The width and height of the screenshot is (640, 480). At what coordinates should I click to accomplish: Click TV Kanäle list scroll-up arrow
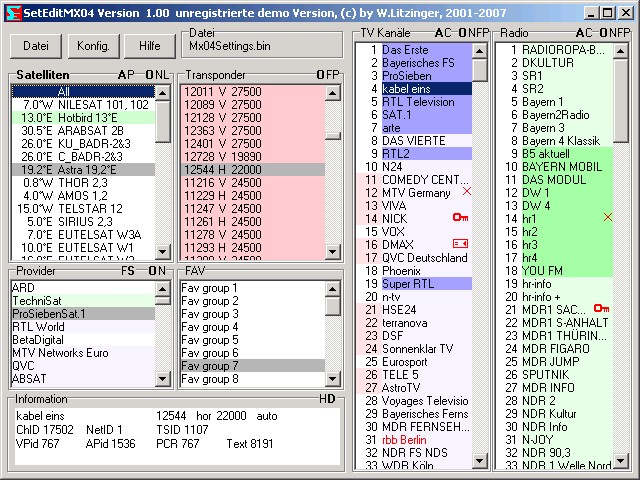(x=480, y=51)
